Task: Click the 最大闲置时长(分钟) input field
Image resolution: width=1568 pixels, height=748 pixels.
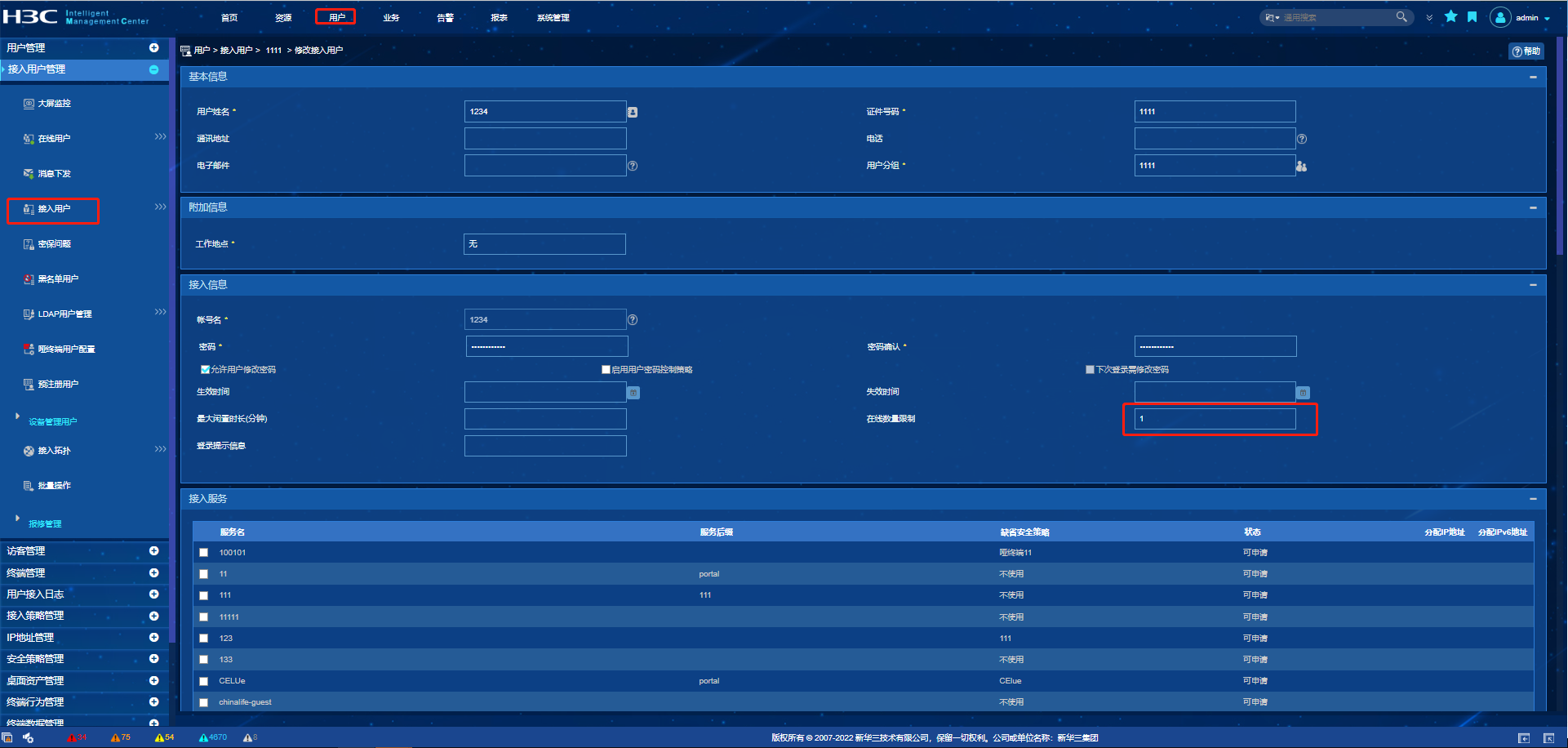Action: coord(545,419)
